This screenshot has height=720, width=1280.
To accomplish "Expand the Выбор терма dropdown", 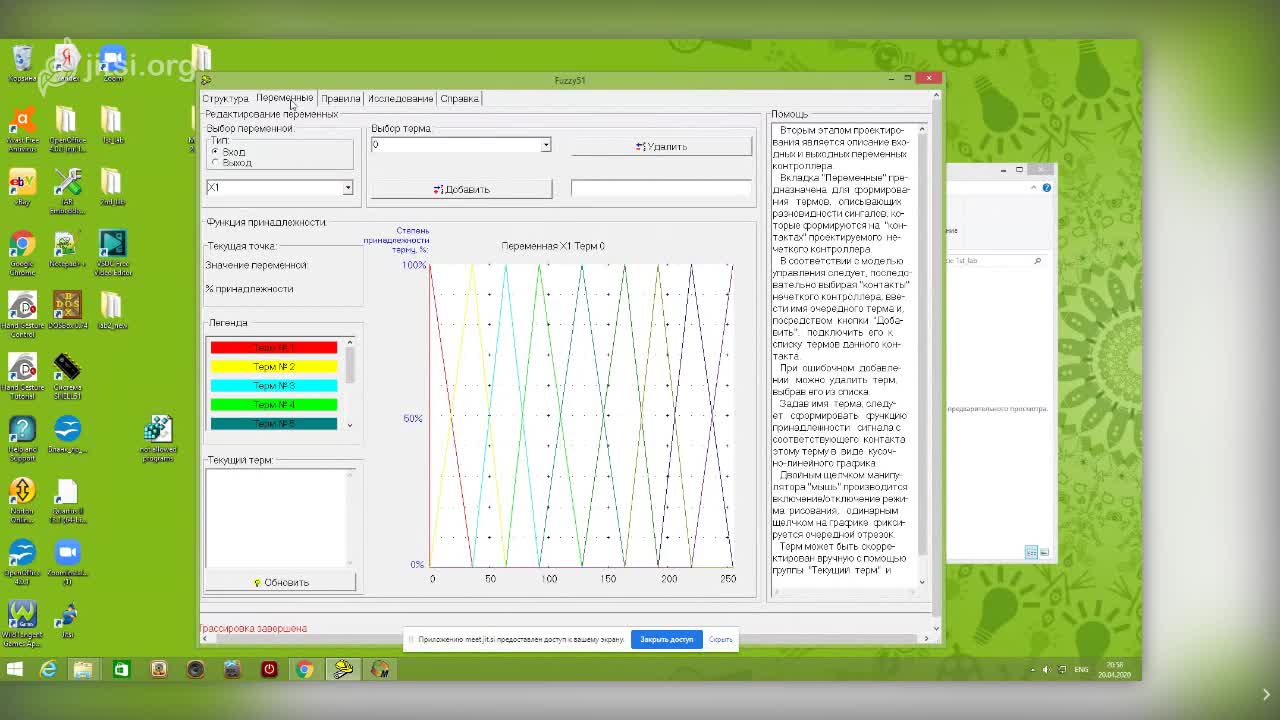I will pos(546,145).
